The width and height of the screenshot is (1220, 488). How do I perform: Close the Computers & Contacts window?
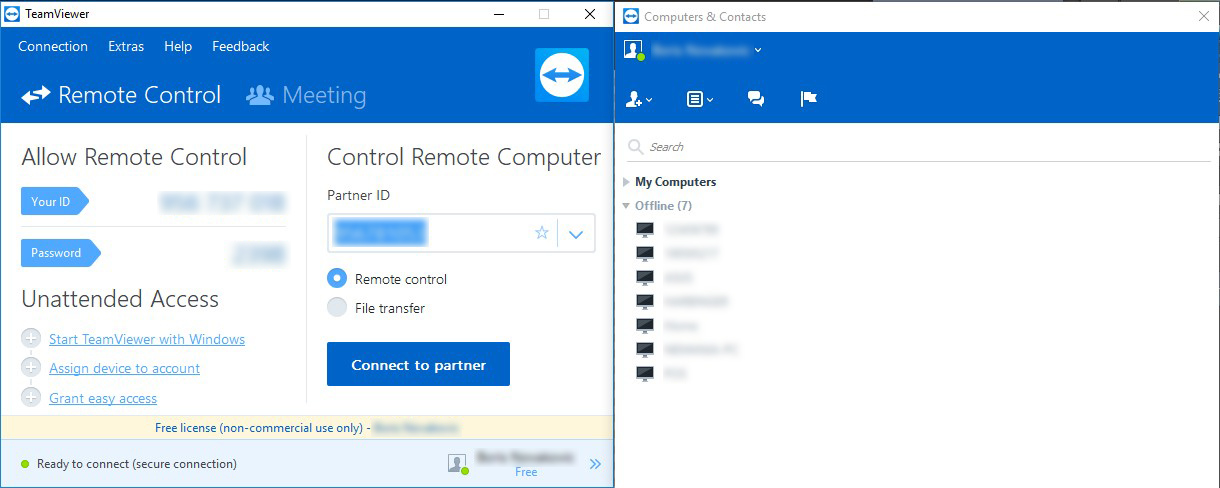pyautogui.click(x=1203, y=16)
